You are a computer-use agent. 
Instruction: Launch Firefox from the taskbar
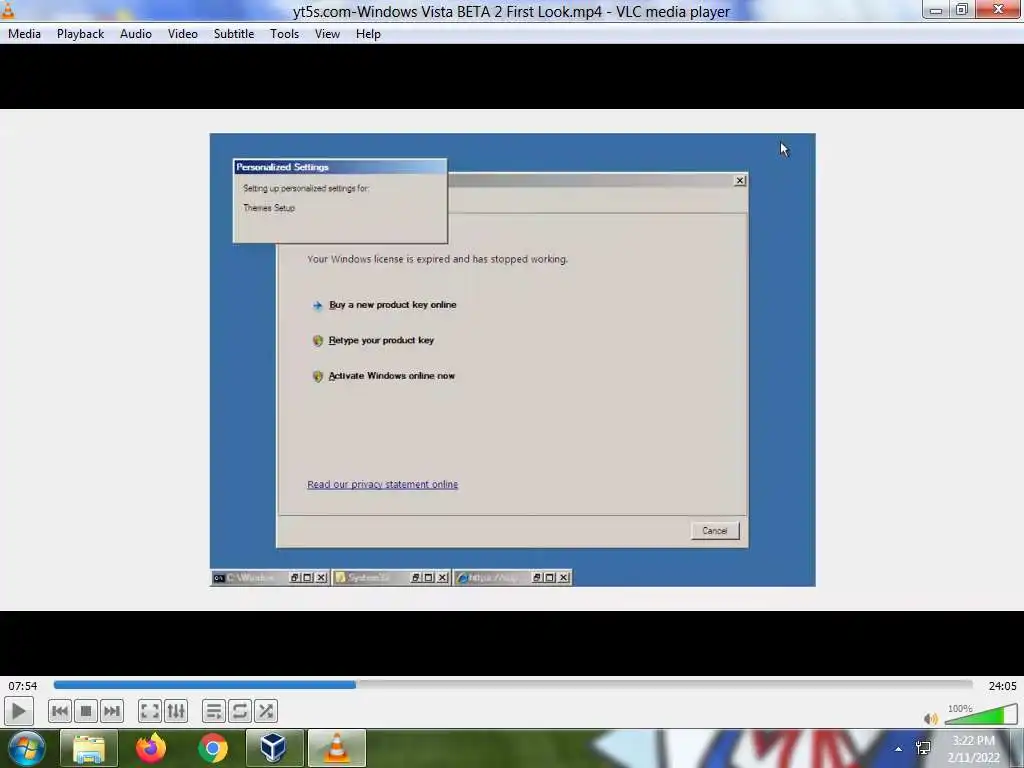pyautogui.click(x=151, y=748)
